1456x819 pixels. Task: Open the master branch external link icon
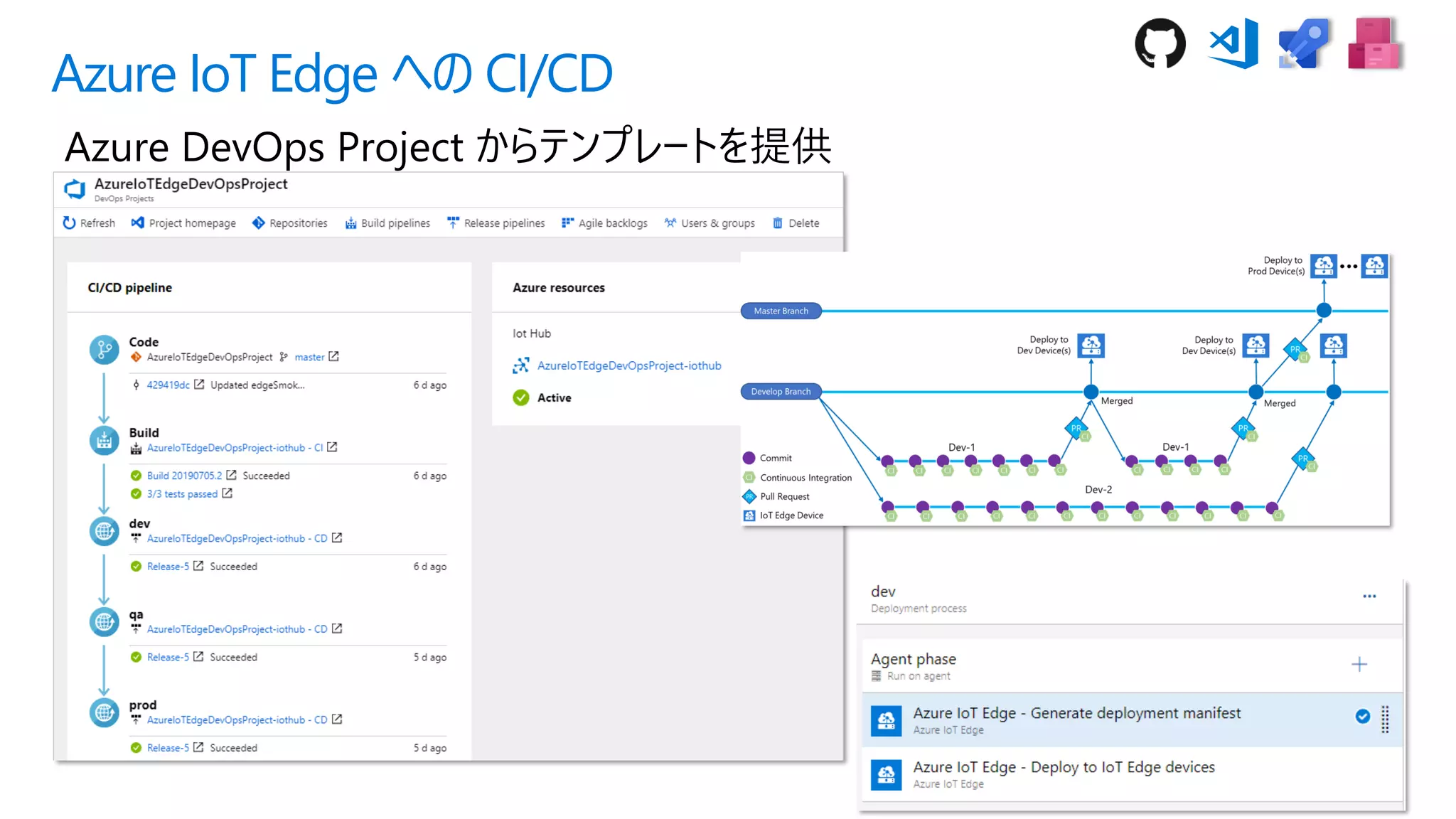(334, 357)
